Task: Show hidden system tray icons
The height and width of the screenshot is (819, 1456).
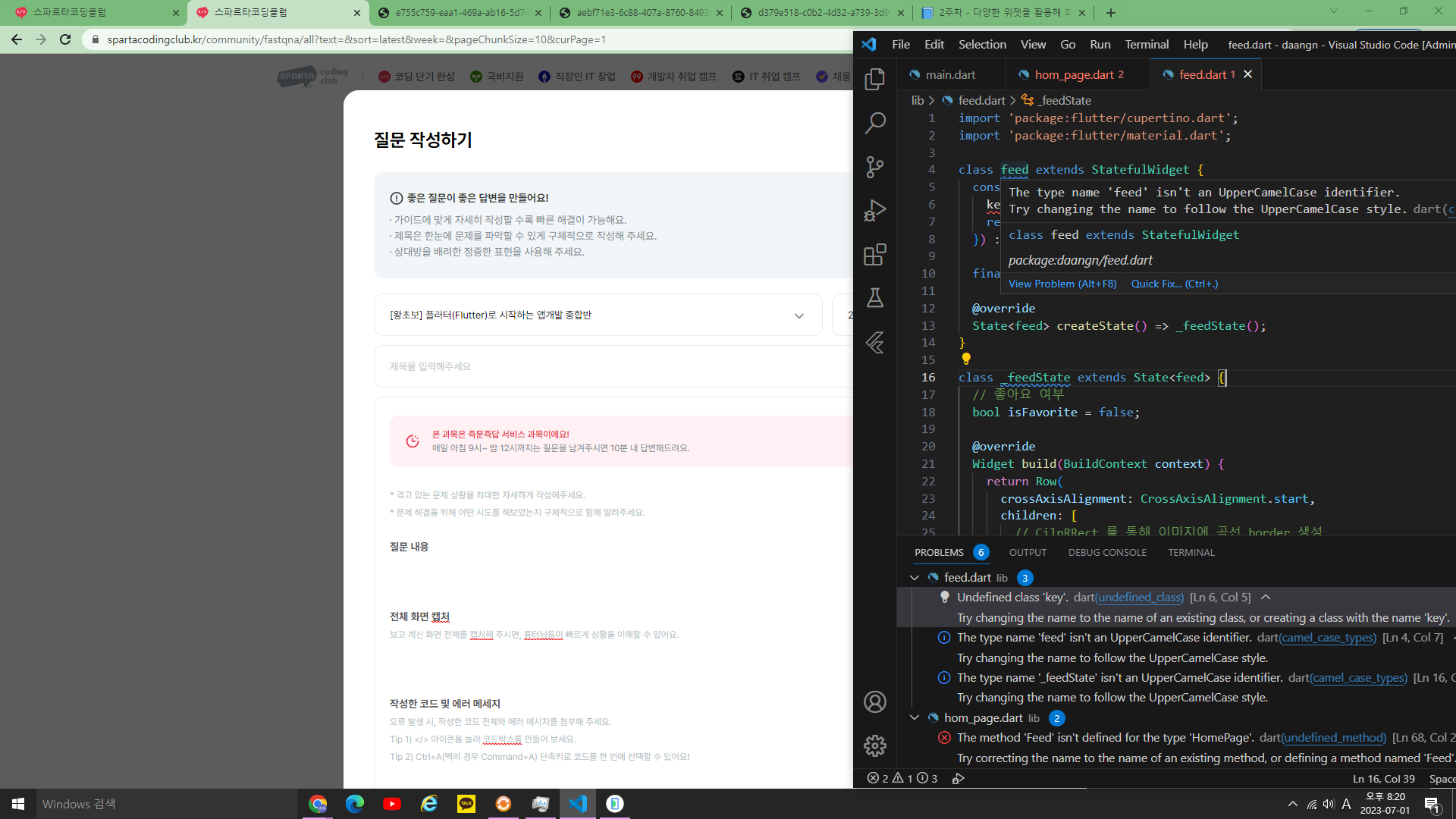Action: [x=1292, y=805]
